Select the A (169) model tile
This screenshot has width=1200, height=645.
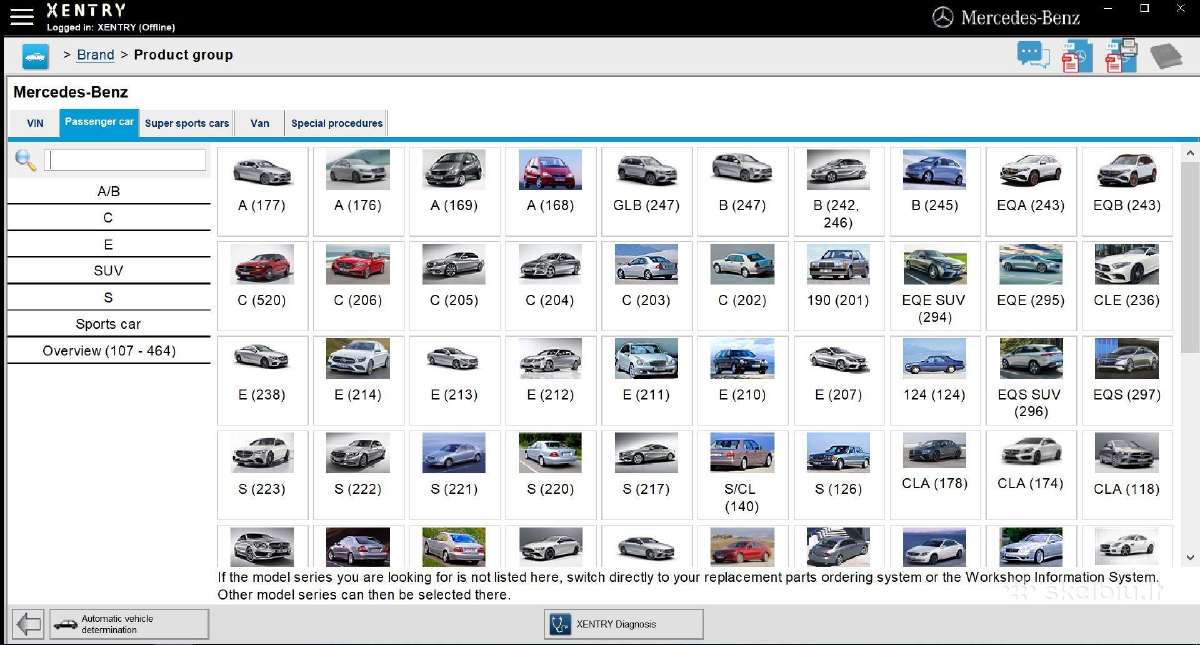454,191
